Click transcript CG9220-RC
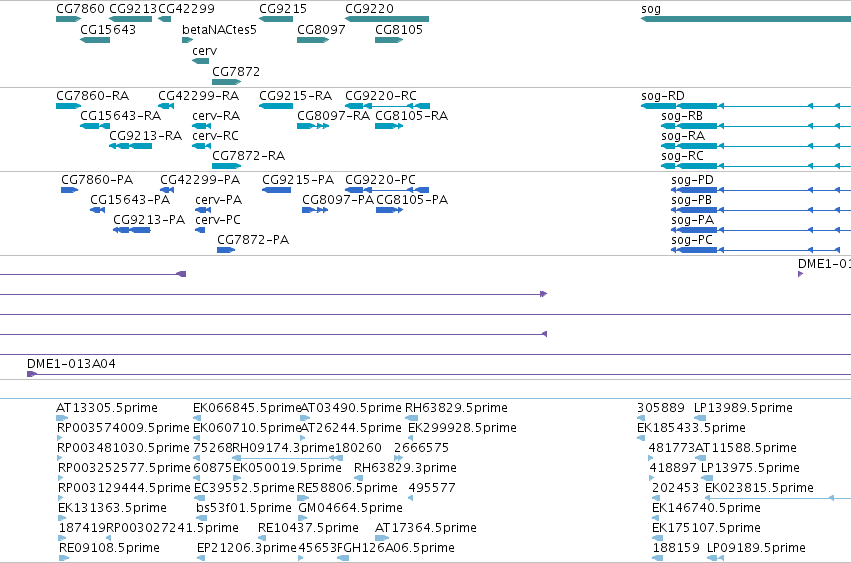851x563 pixels. [381, 96]
